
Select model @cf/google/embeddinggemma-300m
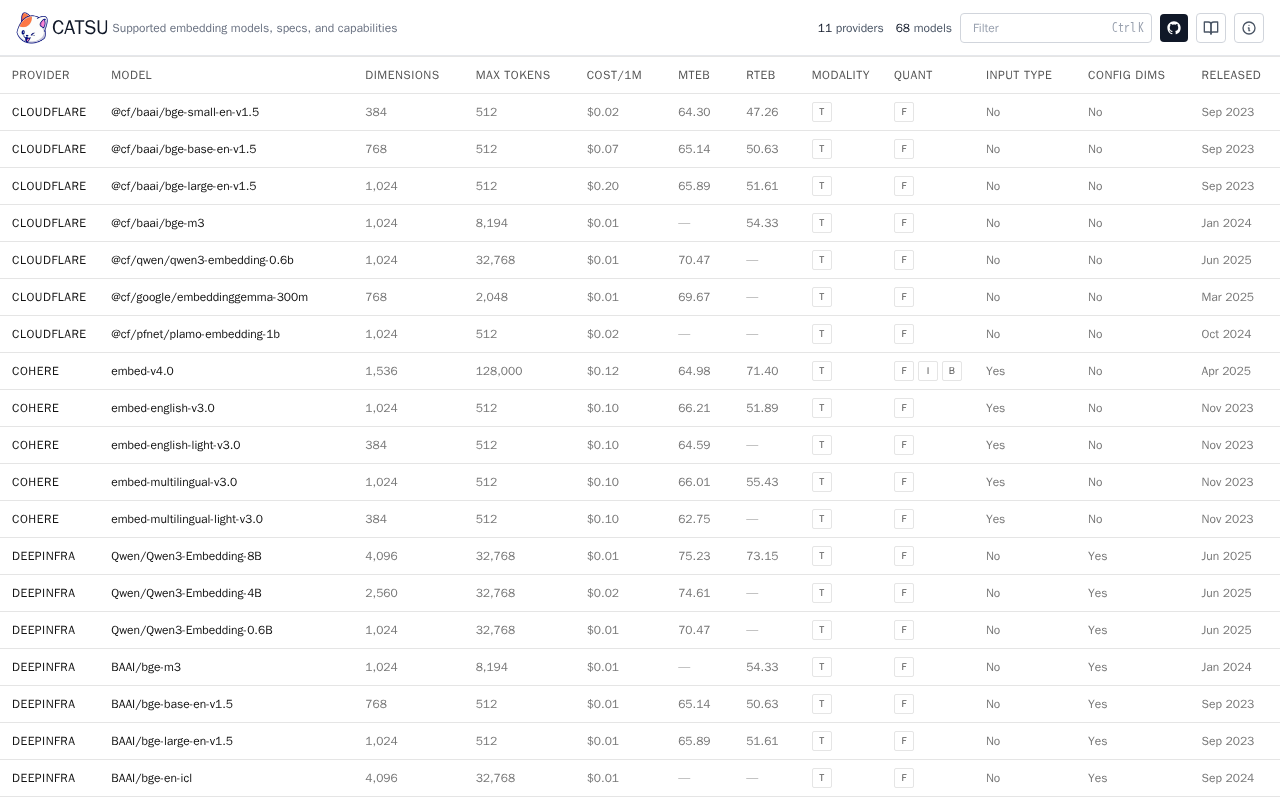(x=209, y=297)
